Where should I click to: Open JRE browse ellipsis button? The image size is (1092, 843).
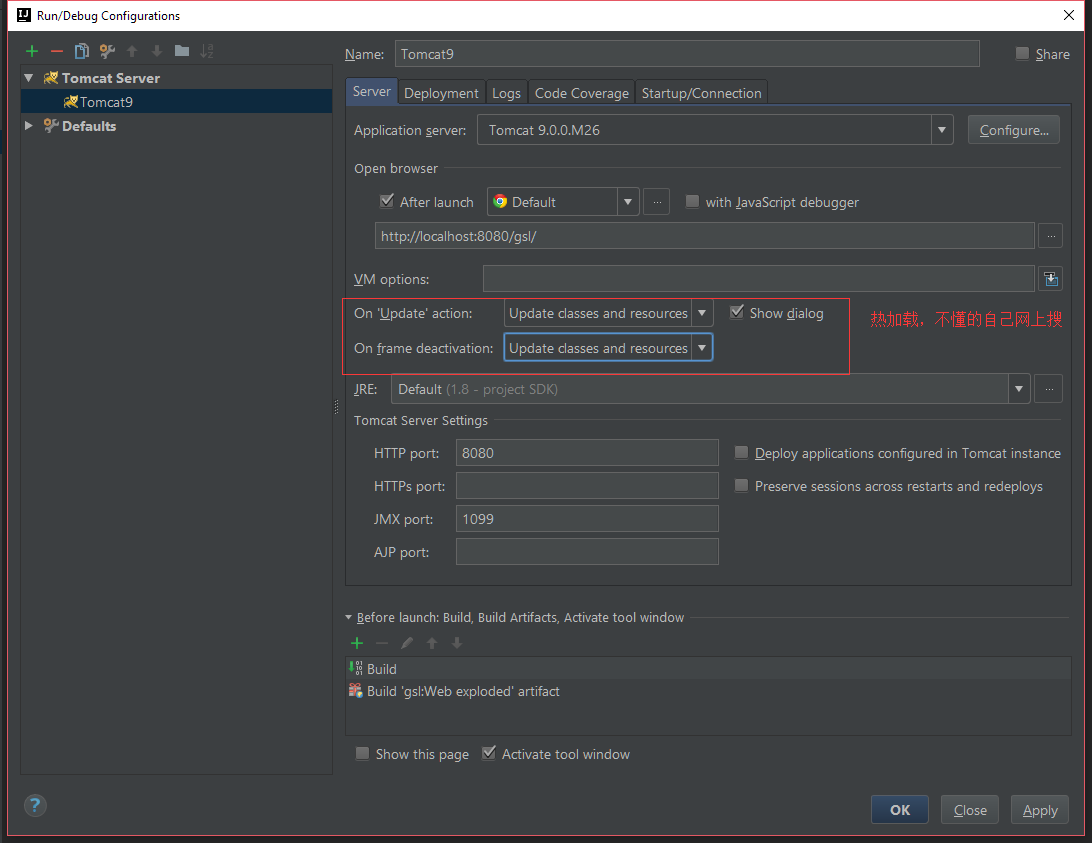[x=1049, y=389]
